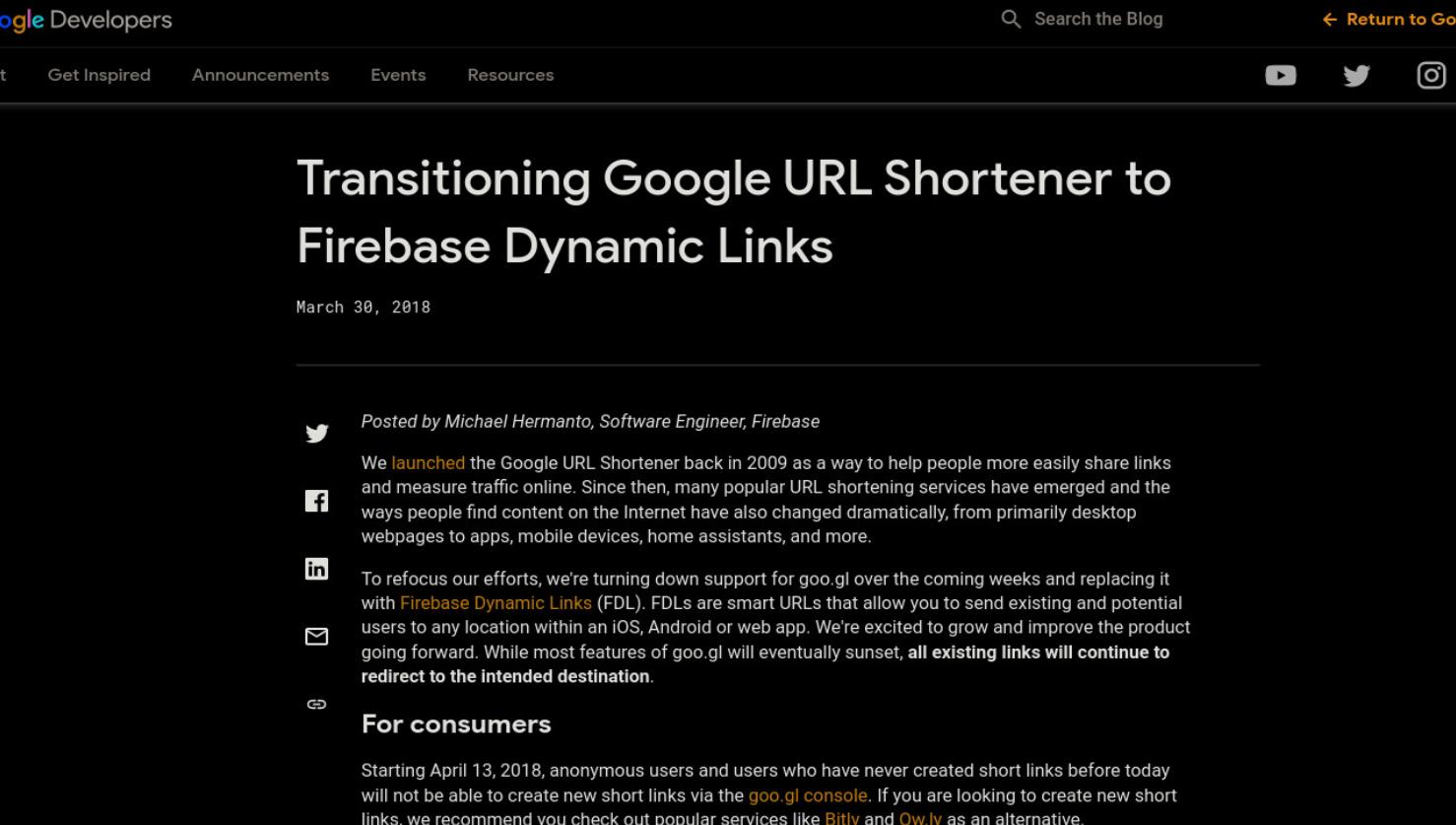
Task: Click the 'Posted by Michael Hermanto' byline
Action: pyautogui.click(x=590, y=422)
